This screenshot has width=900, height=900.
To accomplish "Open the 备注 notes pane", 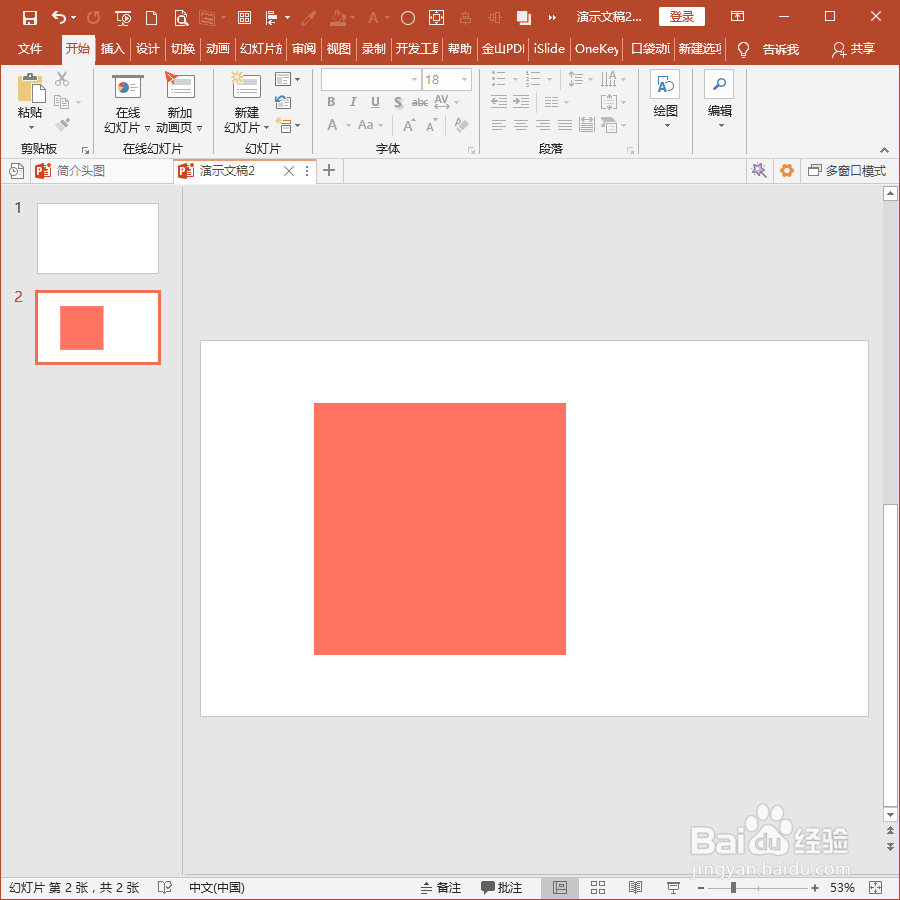I will coord(441,887).
